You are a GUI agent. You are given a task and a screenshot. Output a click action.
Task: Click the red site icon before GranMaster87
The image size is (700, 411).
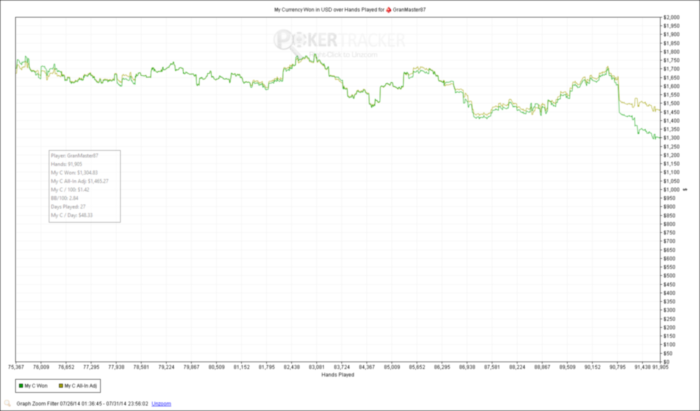point(388,9)
